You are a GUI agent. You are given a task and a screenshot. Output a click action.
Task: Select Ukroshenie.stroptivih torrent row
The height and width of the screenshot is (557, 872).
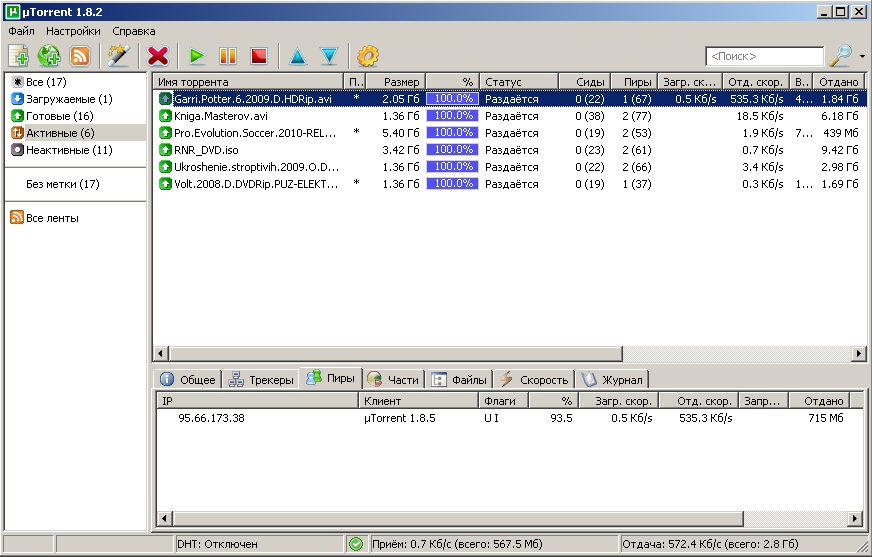509,167
